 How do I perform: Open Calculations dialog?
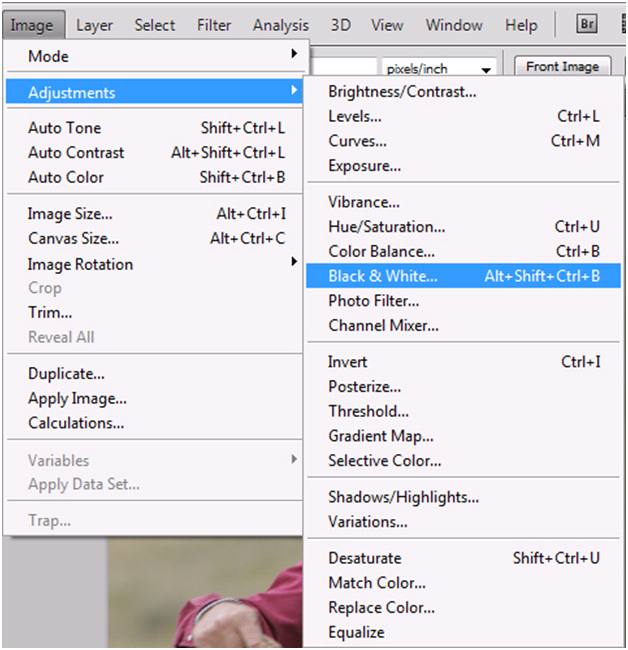(x=155, y=423)
